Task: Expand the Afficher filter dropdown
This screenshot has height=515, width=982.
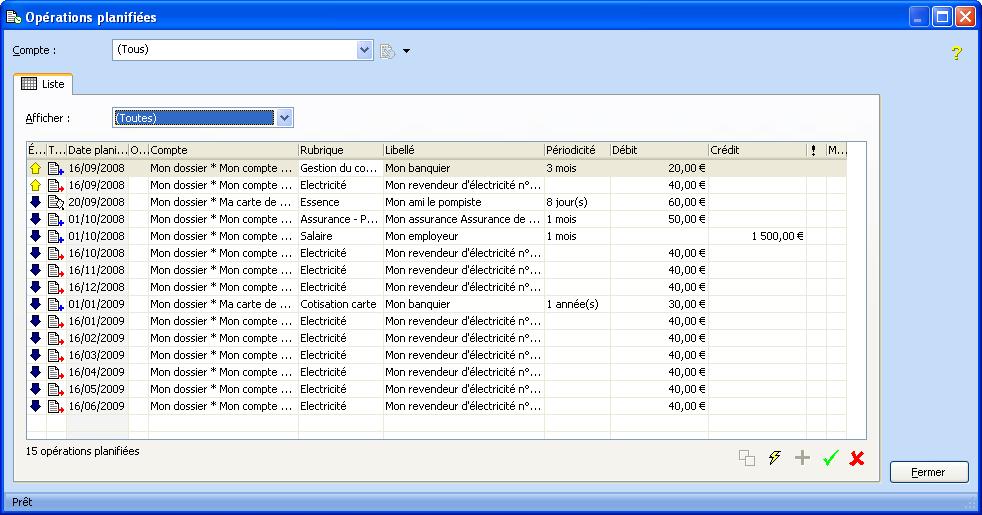Action: pyautogui.click(x=285, y=118)
